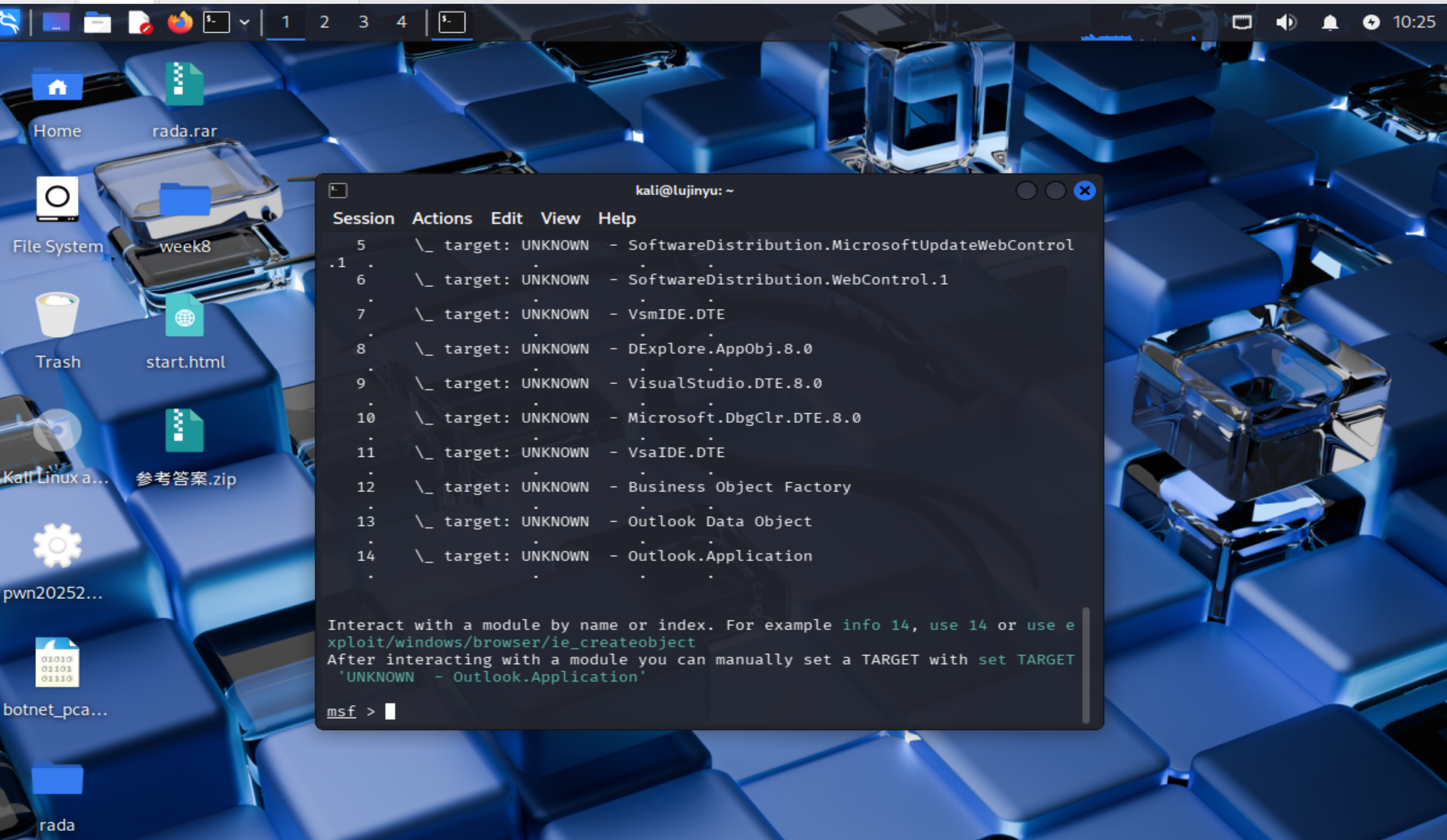Click the text 'Outlook Data Object'

(x=720, y=521)
